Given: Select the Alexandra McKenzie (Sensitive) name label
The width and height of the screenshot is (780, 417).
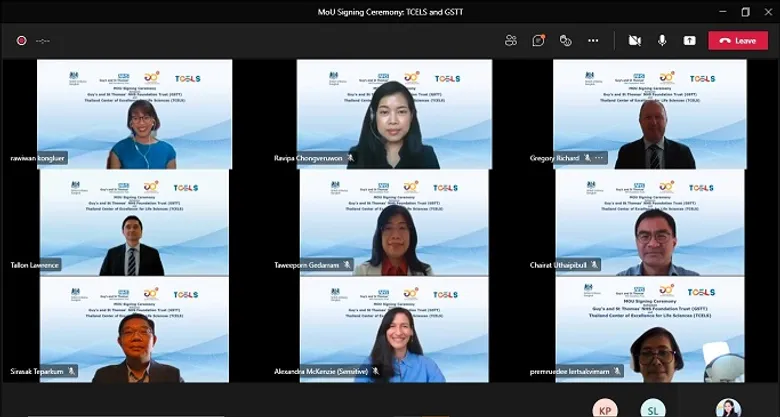Looking at the screenshot, I should (321, 371).
